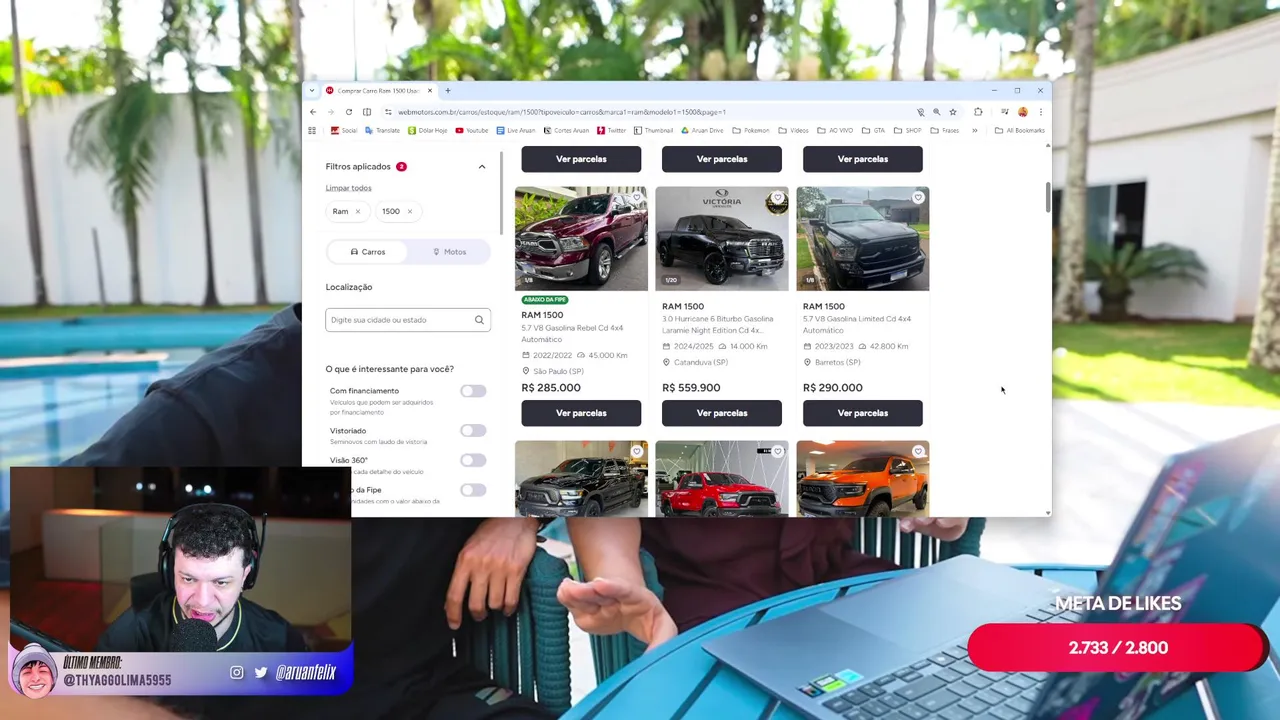Open the RAM 1500 Limited photo

[863, 238]
